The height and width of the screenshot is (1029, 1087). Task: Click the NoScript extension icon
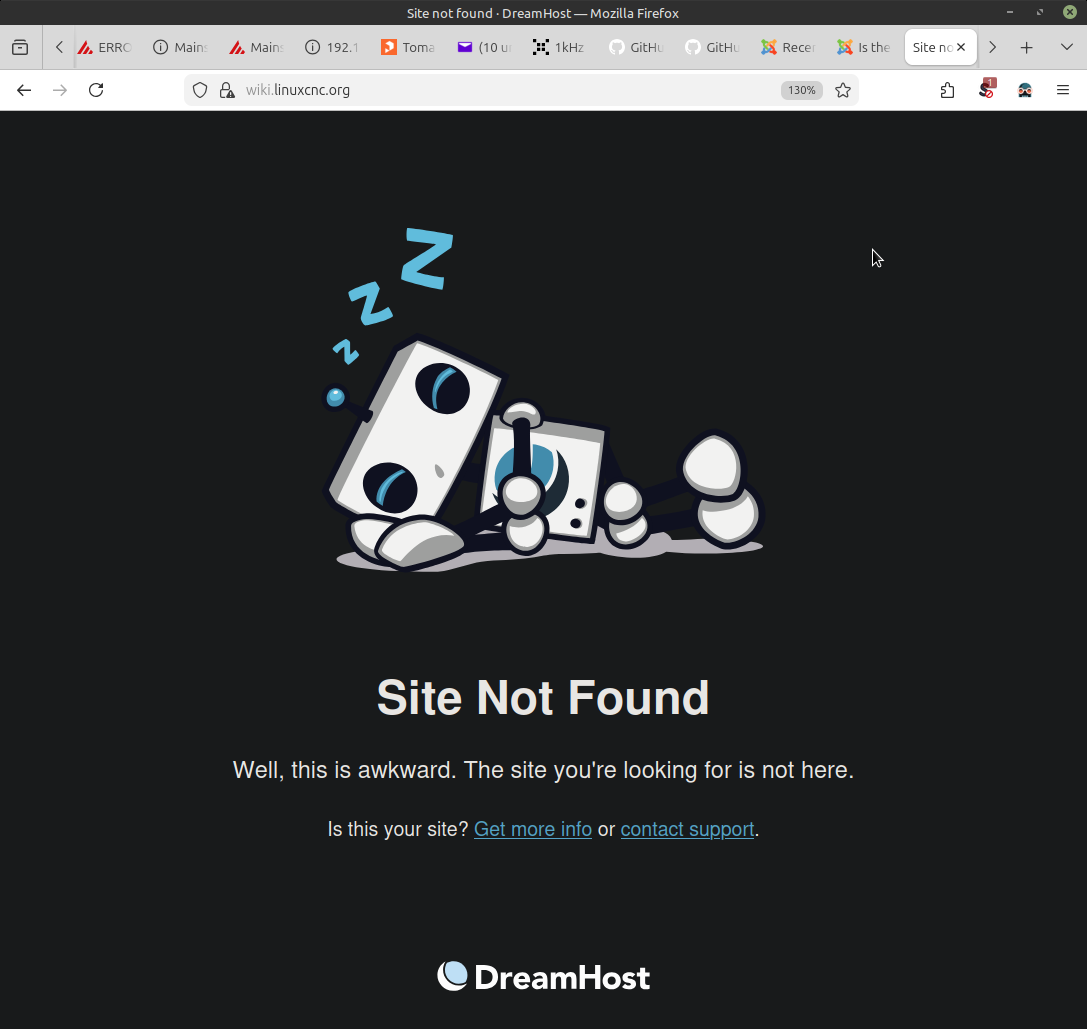pos(986,89)
